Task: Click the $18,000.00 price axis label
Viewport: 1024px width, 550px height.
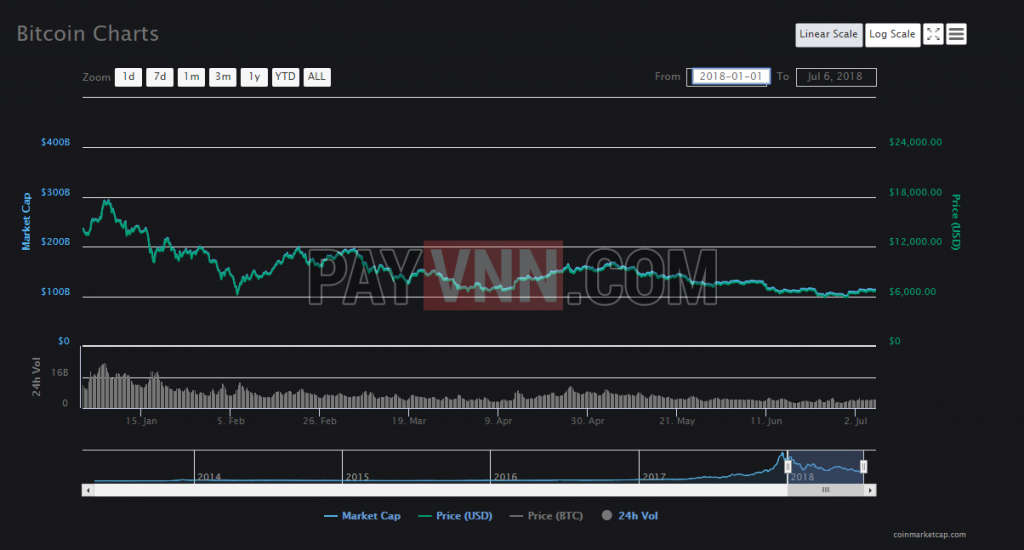Action: tap(916, 193)
